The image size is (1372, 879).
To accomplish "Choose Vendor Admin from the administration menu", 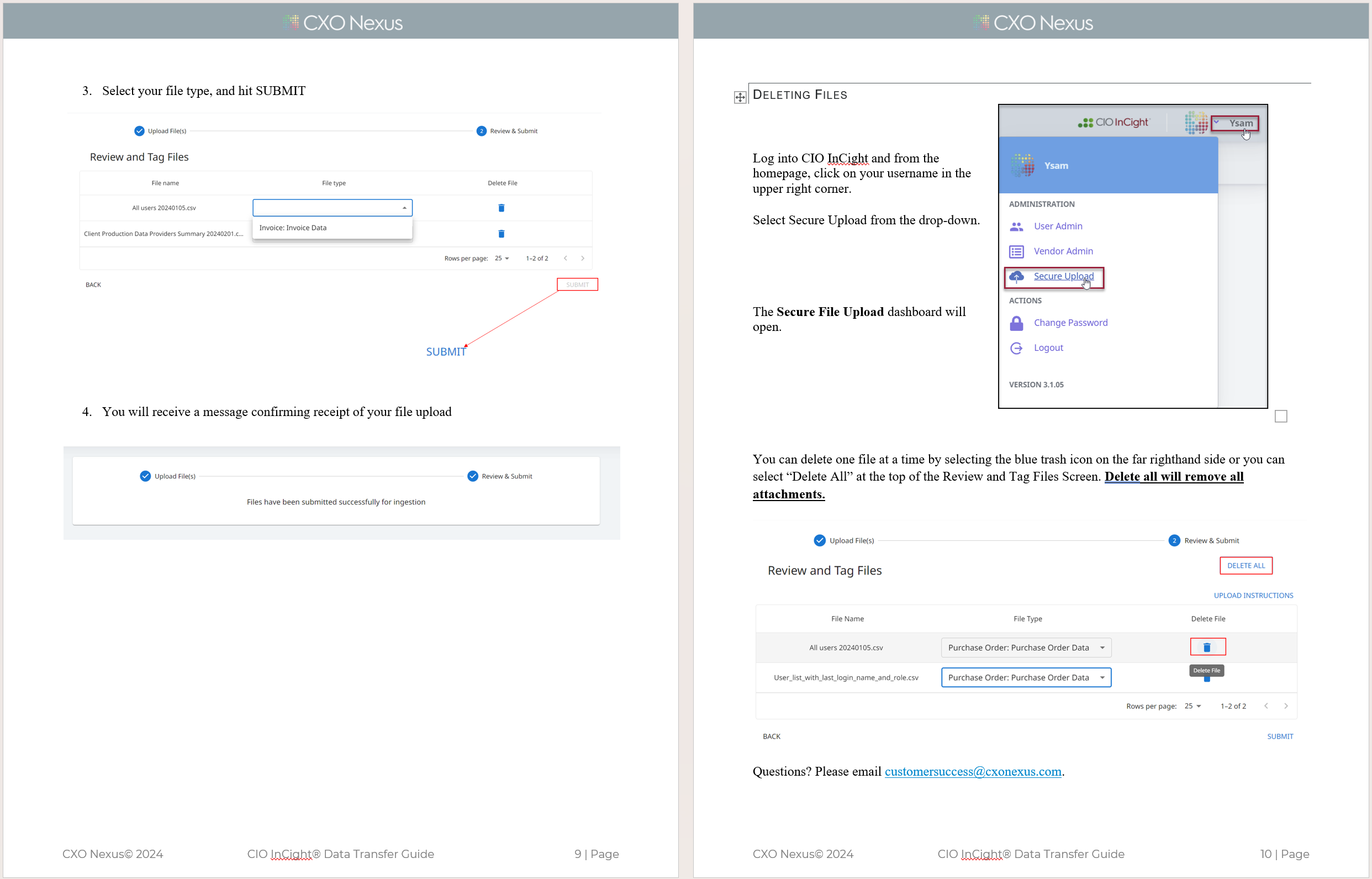I will [x=1063, y=251].
